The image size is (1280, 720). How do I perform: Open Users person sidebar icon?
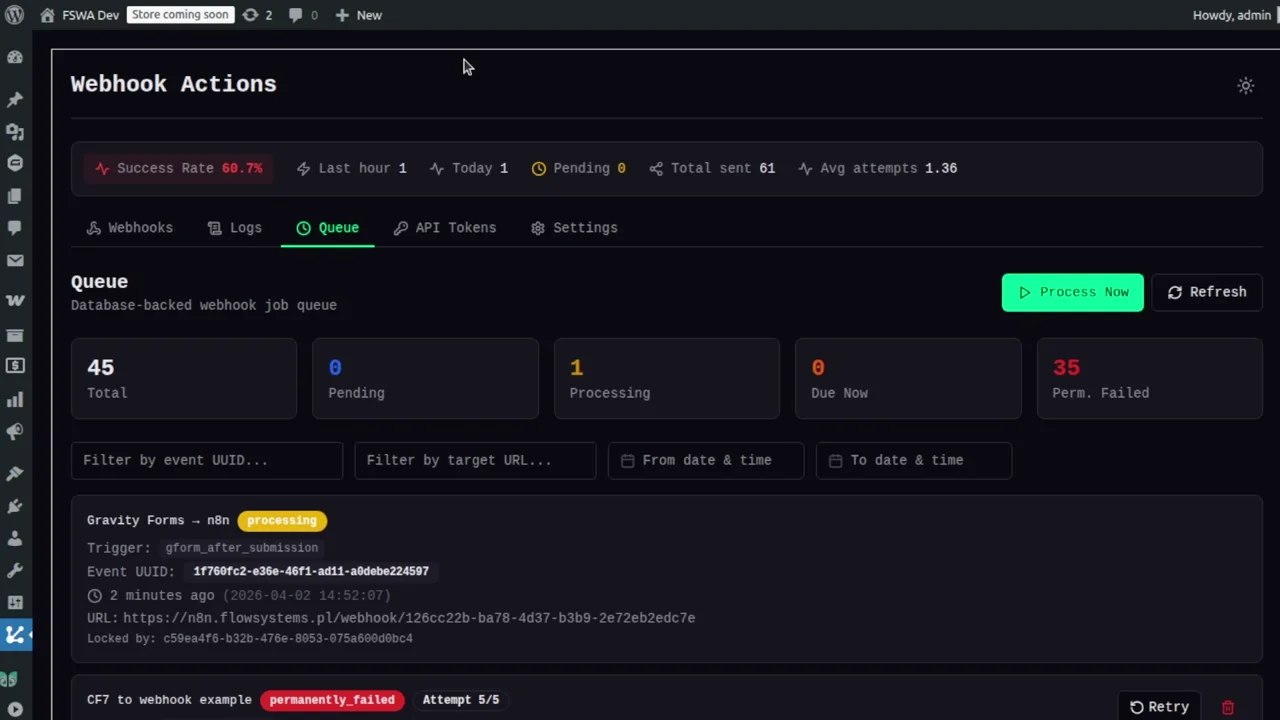15,538
